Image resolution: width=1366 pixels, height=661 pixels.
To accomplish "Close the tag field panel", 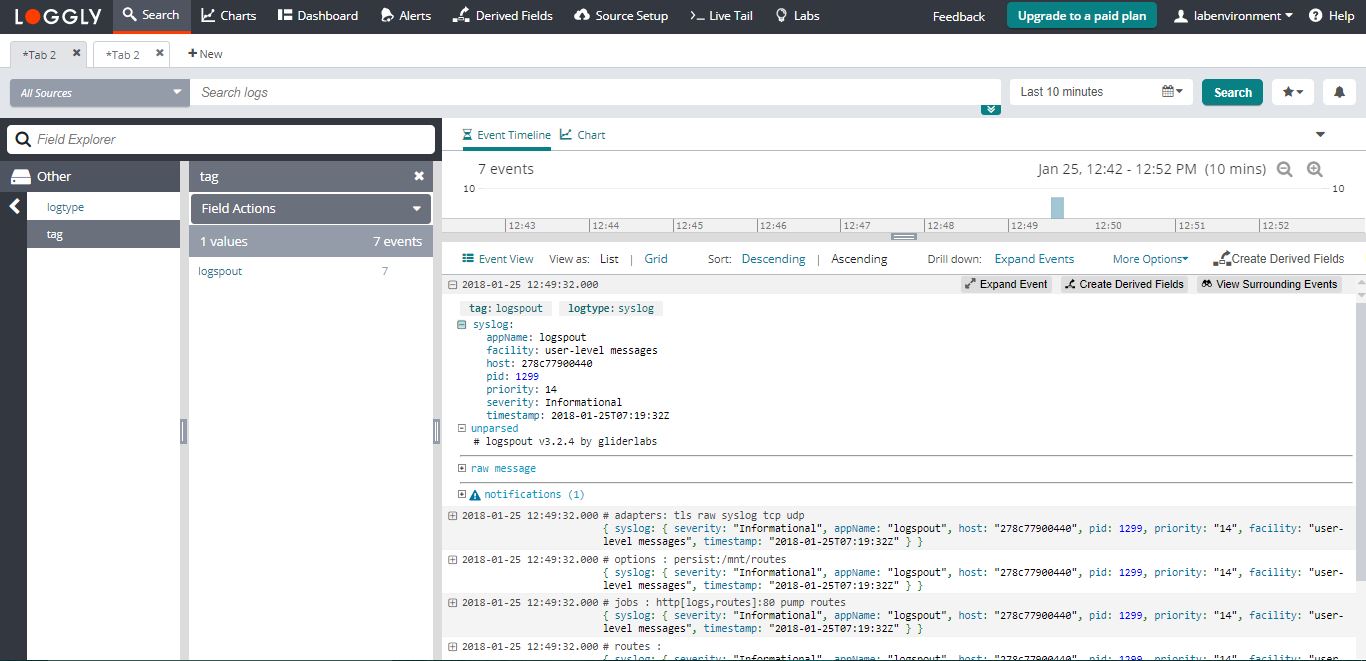I will (x=419, y=176).
